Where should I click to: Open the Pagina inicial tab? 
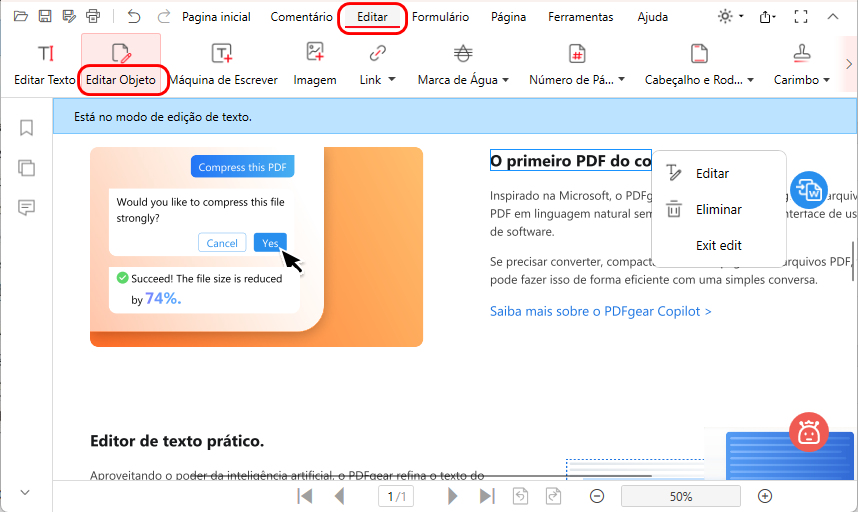coord(216,17)
